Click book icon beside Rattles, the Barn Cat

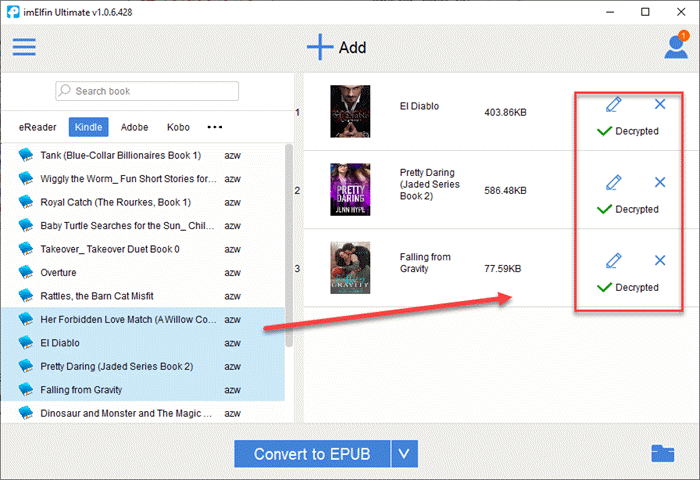pyautogui.click(x=26, y=296)
